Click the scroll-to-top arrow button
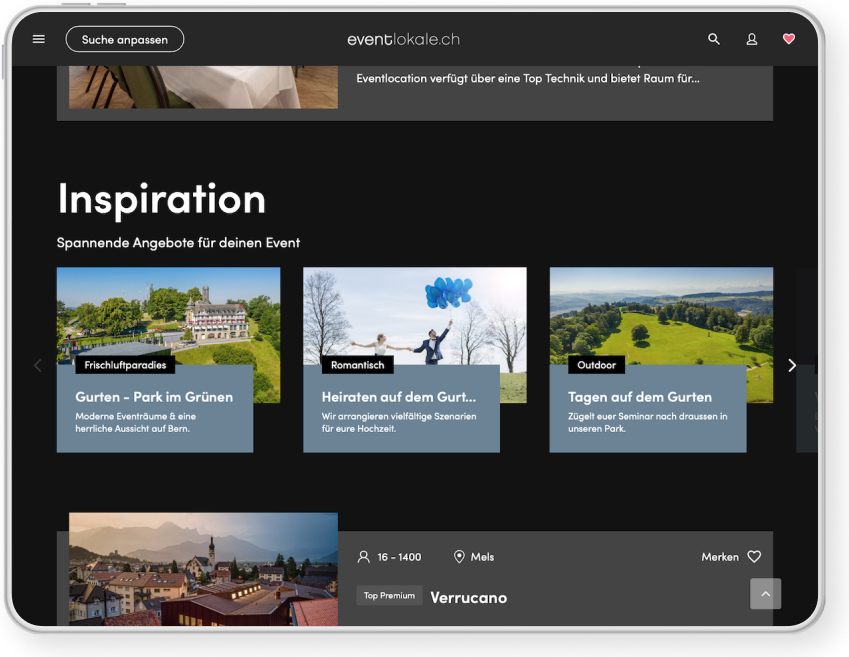The width and height of the screenshot is (849, 657). click(x=765, y=594)
